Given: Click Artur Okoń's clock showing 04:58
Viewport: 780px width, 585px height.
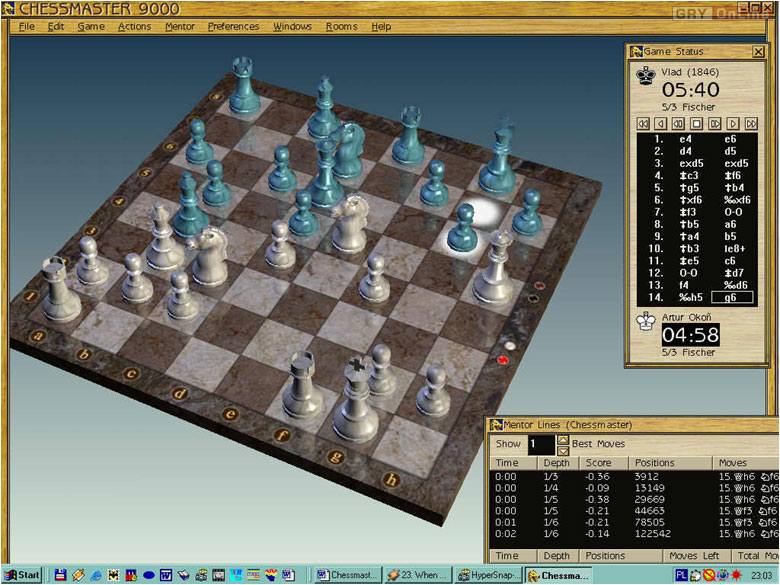Looking at the screenshot, I should point(690,335).
